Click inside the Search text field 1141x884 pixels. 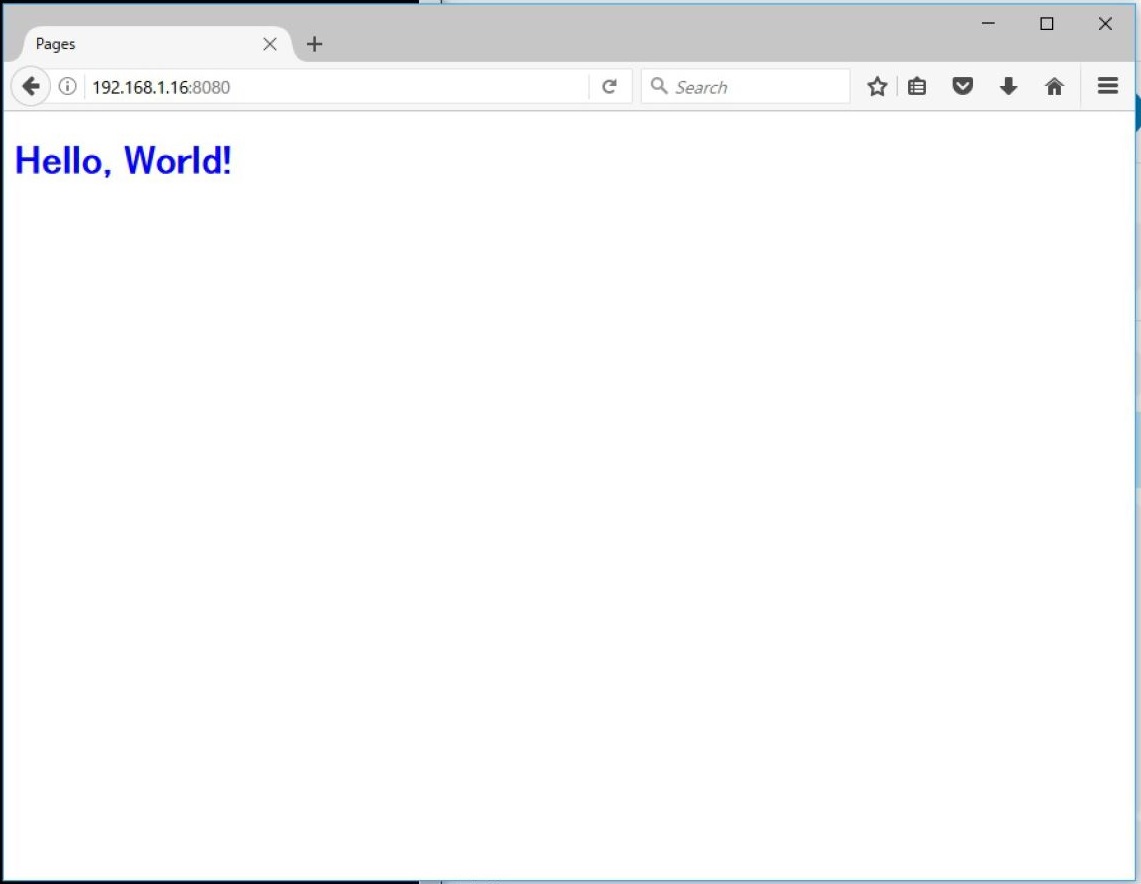[755, 87]
